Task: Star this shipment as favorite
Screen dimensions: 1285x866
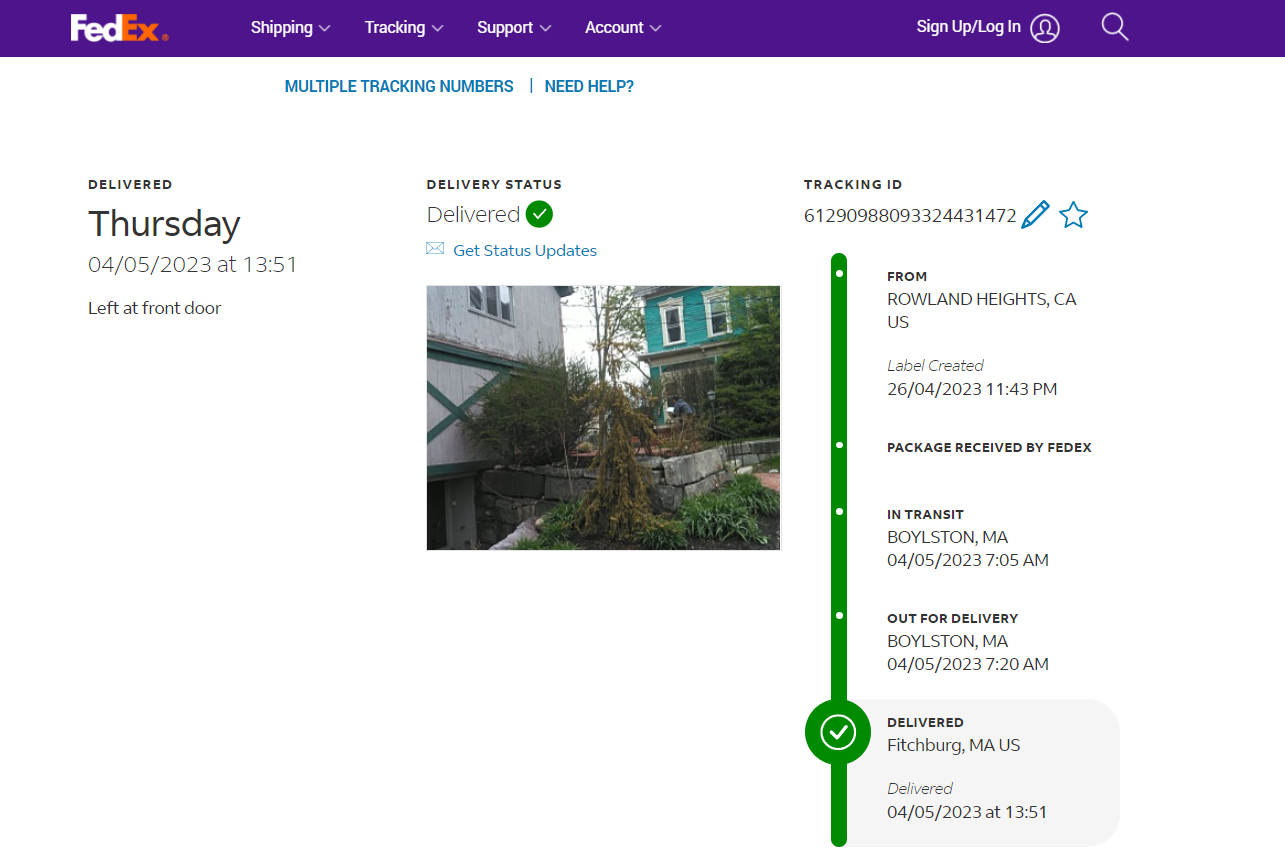Action: [1073, 215]
